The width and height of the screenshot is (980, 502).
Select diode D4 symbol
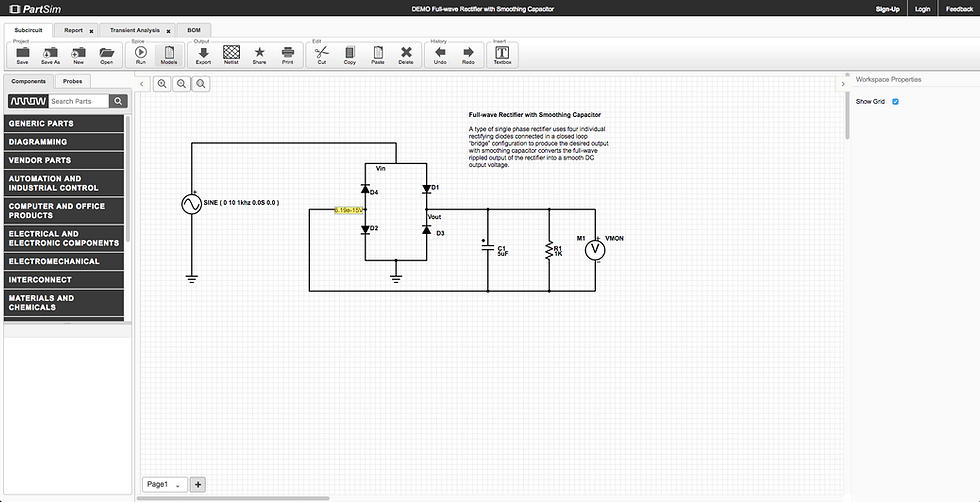(365, 188)
